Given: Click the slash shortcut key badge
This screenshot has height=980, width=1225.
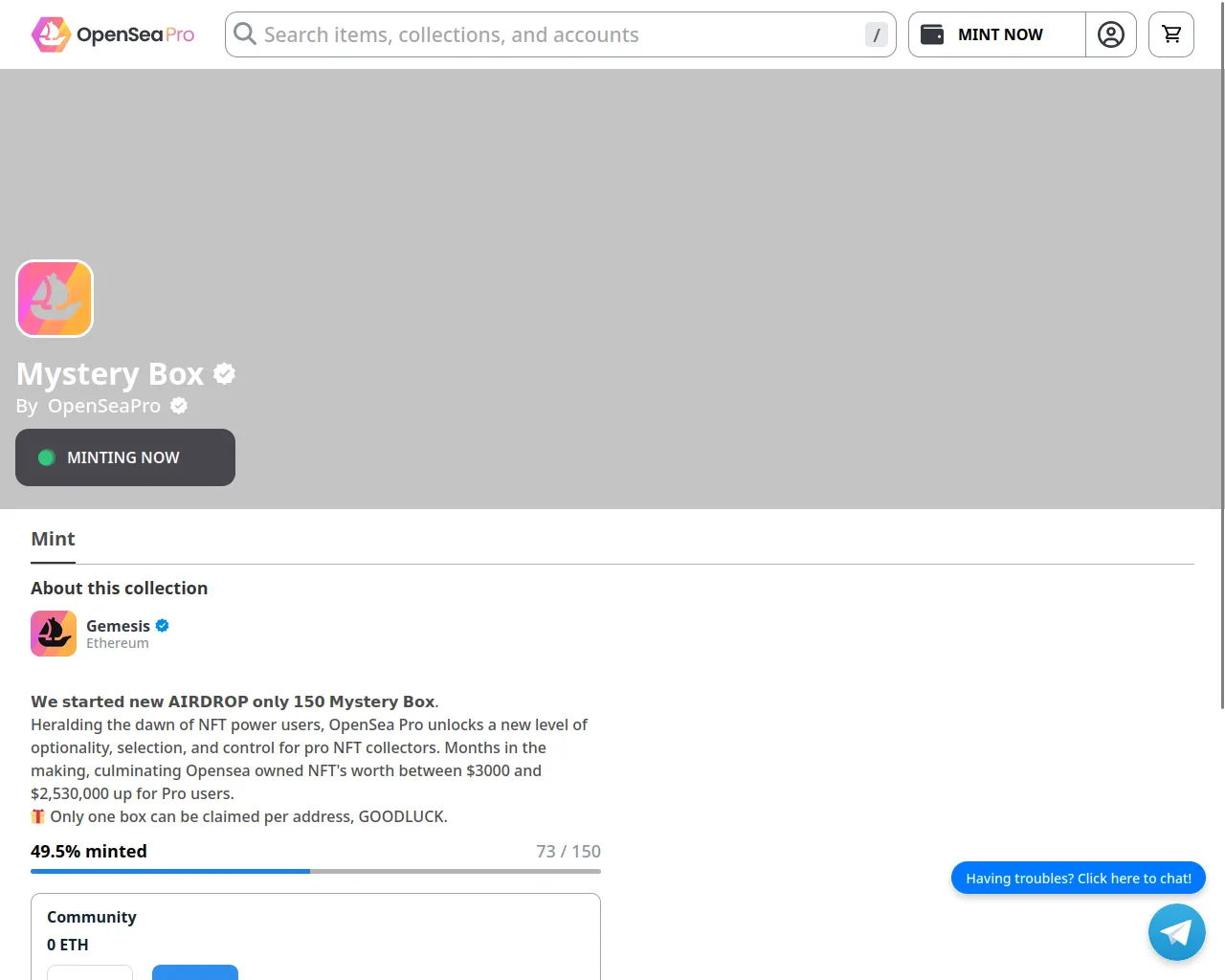Looking at the screenshot, I should coord(876,34).
